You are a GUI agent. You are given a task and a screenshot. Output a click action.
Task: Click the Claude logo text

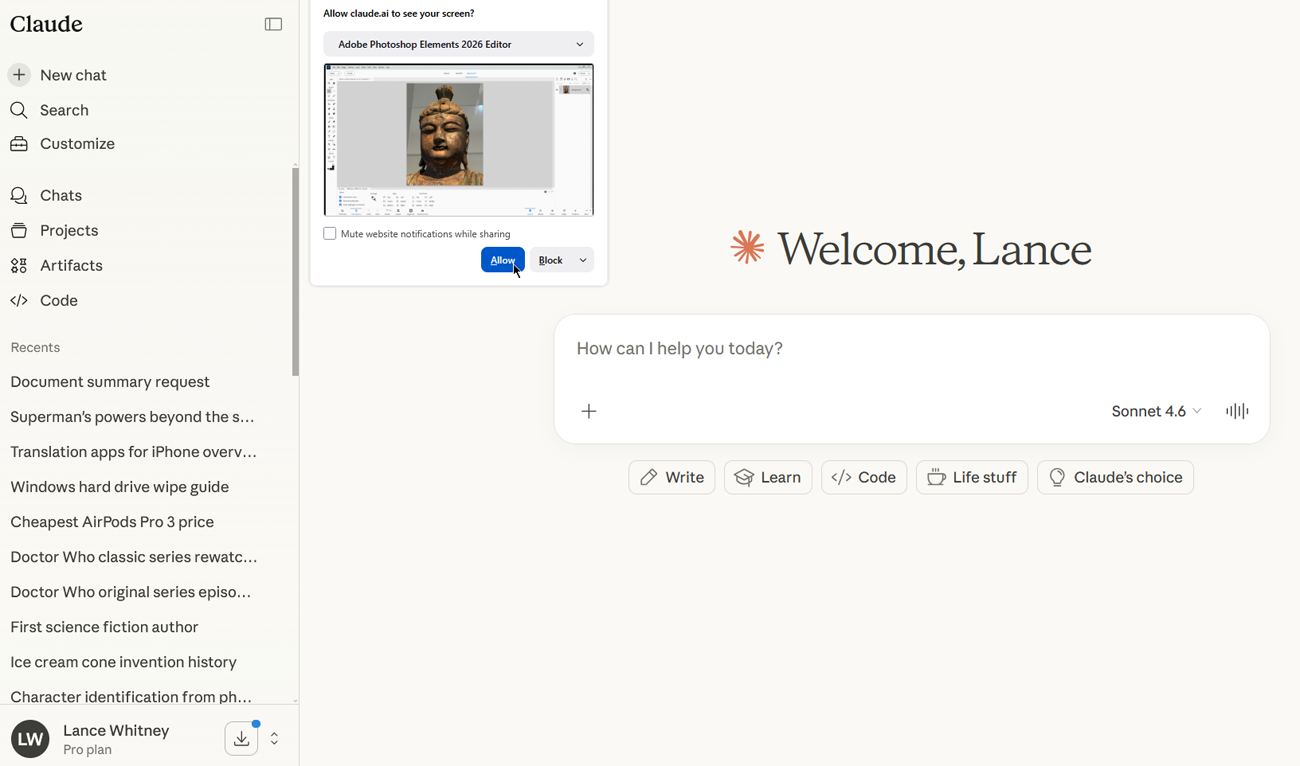46,24
